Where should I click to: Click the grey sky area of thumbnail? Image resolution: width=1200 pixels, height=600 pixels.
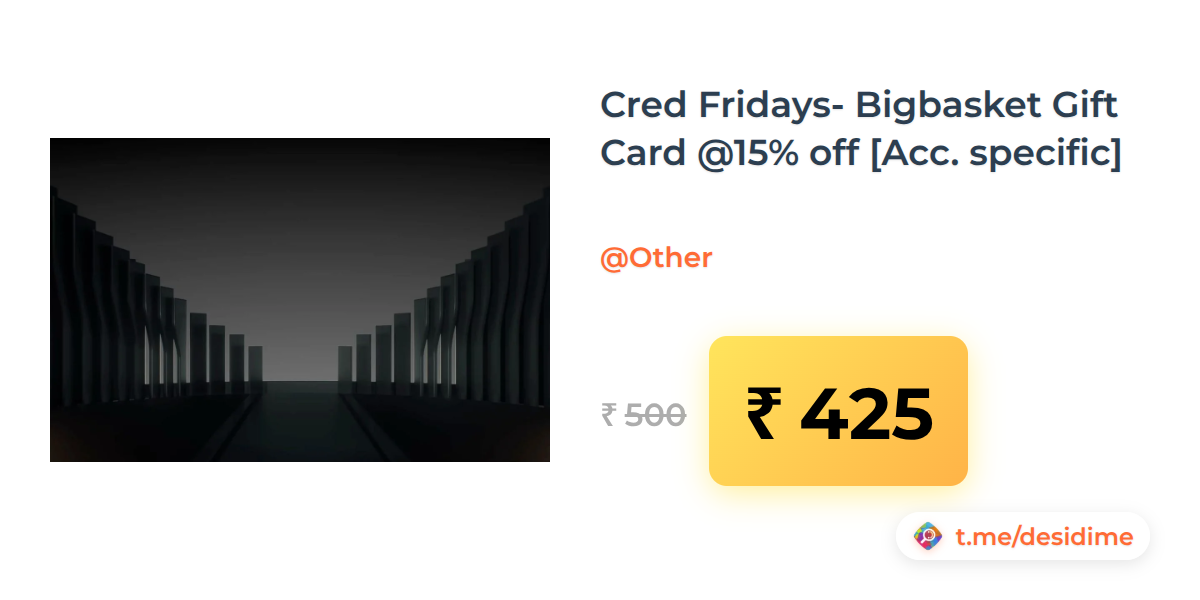[x=300, y=220]
